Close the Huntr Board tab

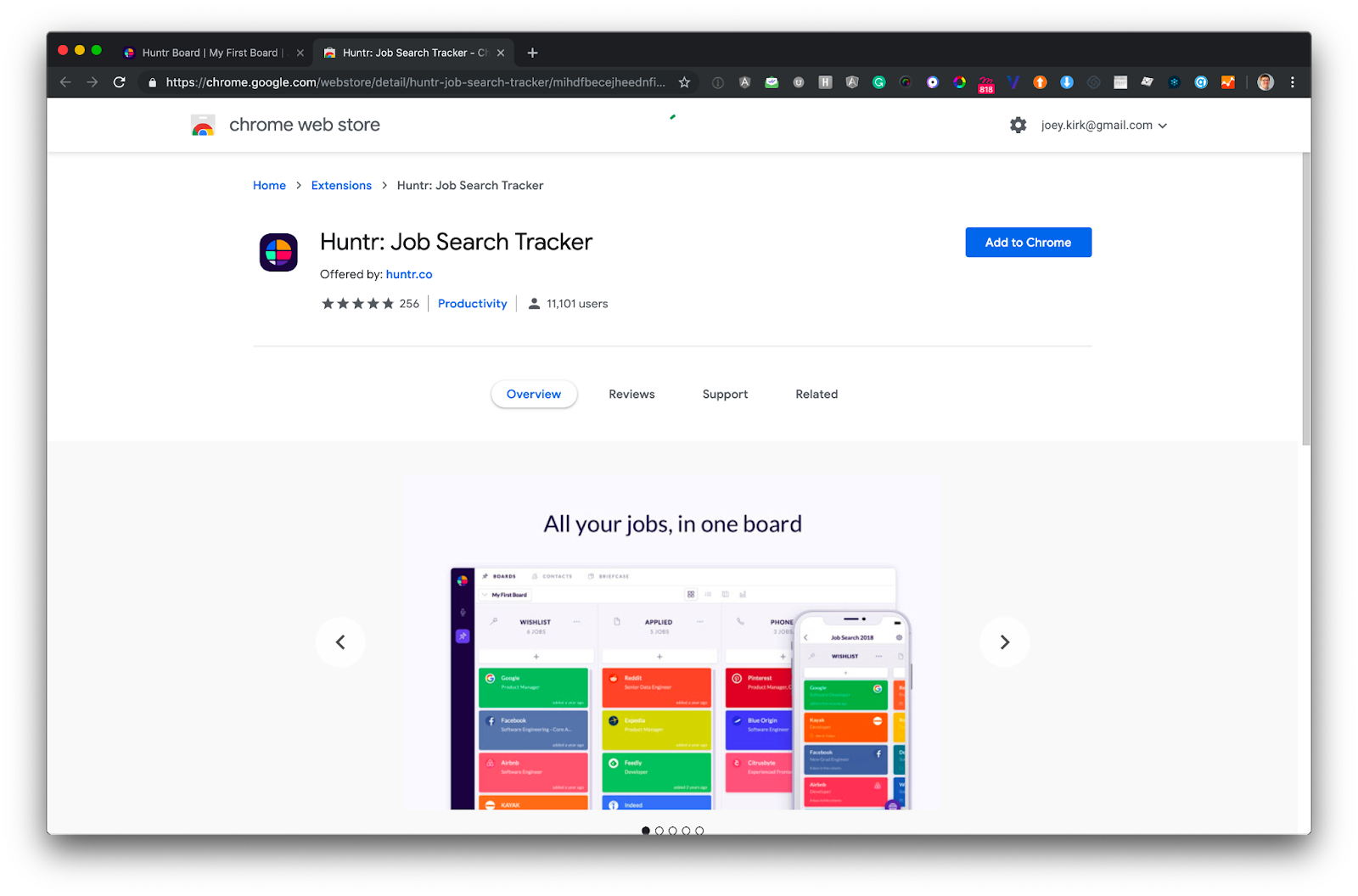[x=300, y=53]
